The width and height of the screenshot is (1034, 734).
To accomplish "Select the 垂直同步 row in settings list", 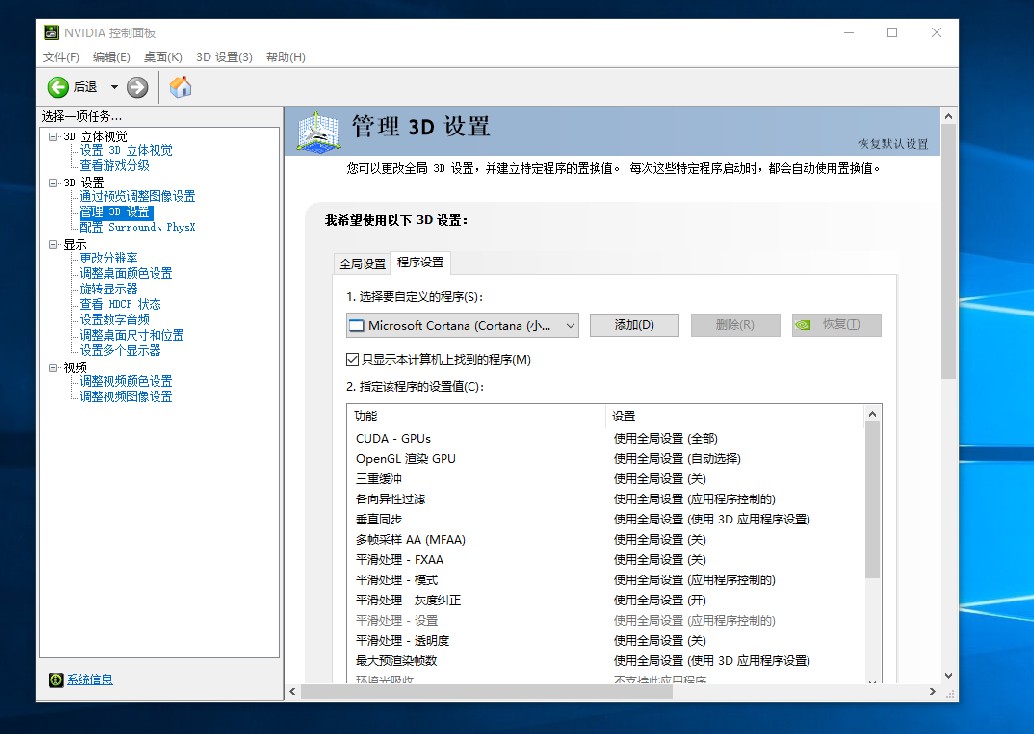I will [x=379, y=519].
